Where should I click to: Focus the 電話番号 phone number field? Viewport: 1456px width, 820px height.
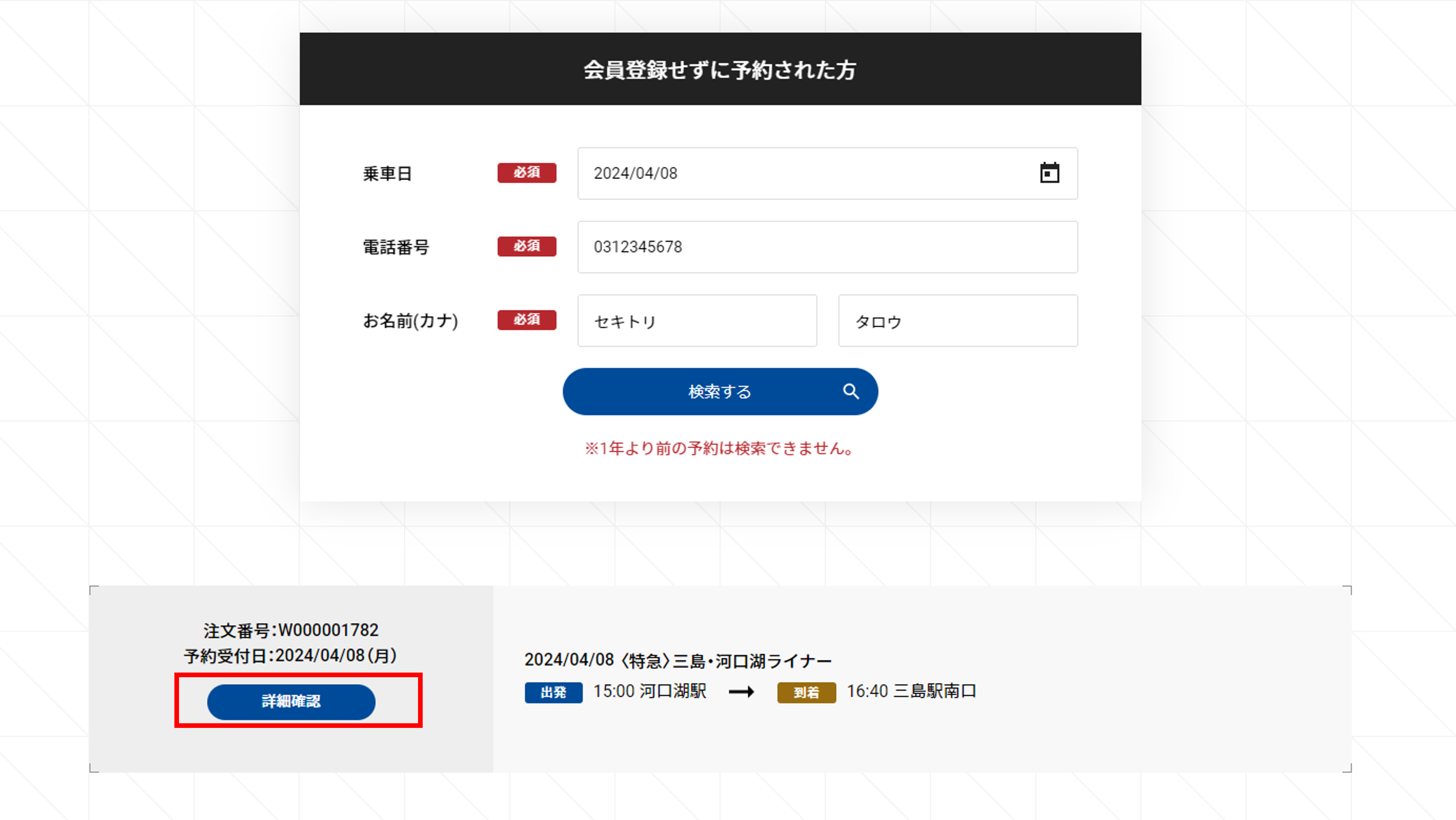pyautogui.click(x=827, y=247)
